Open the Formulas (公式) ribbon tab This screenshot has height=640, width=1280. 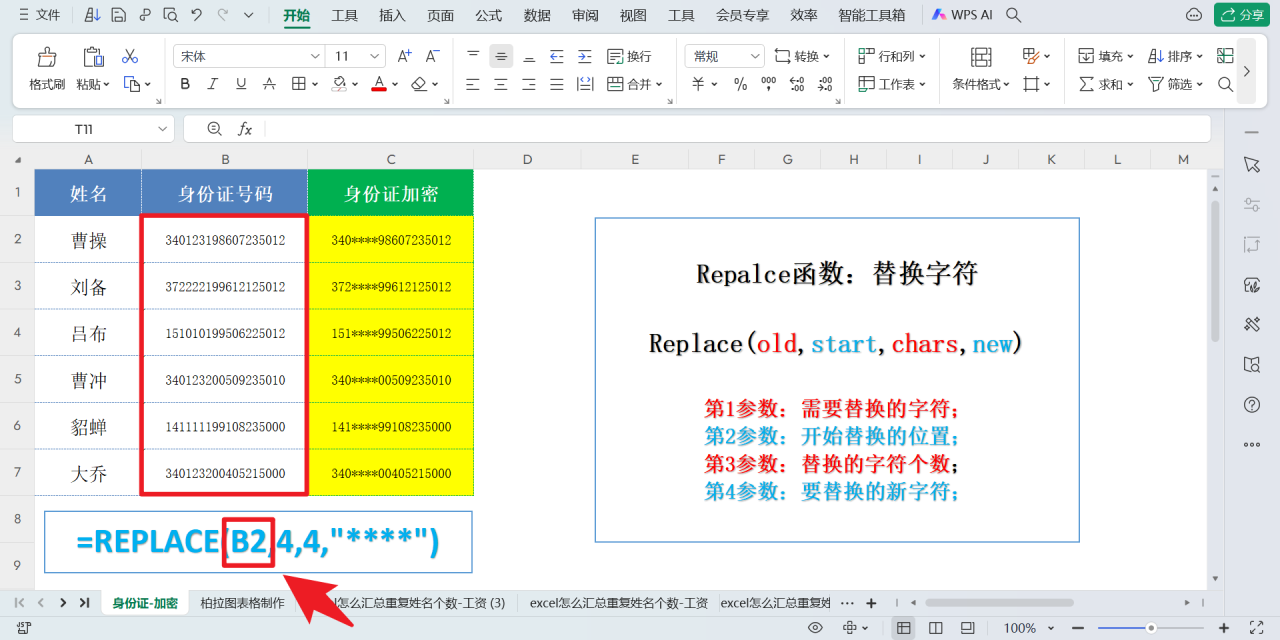pos(489,15)
